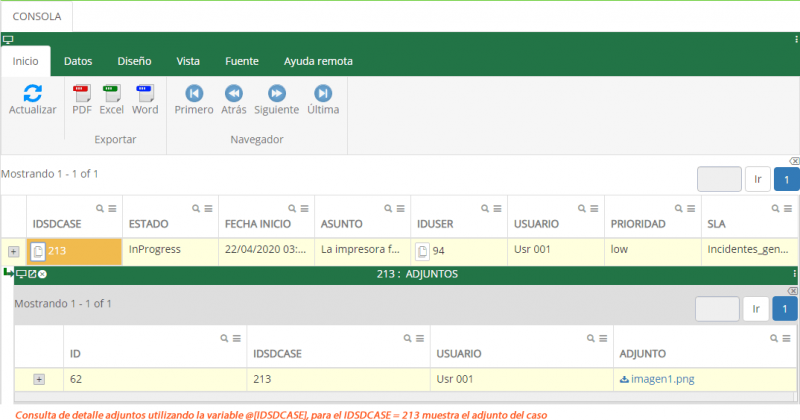Expand row 62 in ADJUNTOS grid
Screen dimensions: 800x420
coord(39,379)
